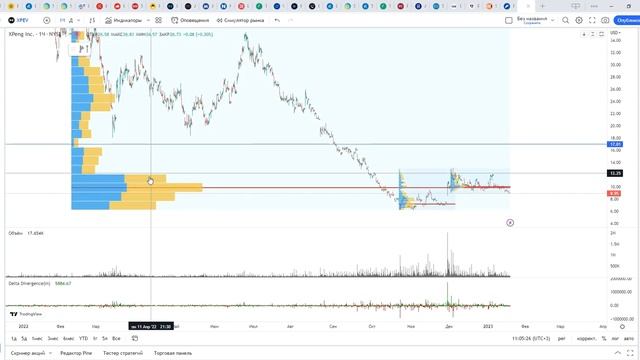
Task: Select the blue 17.01 price label
Action: [x=615, y=144]
